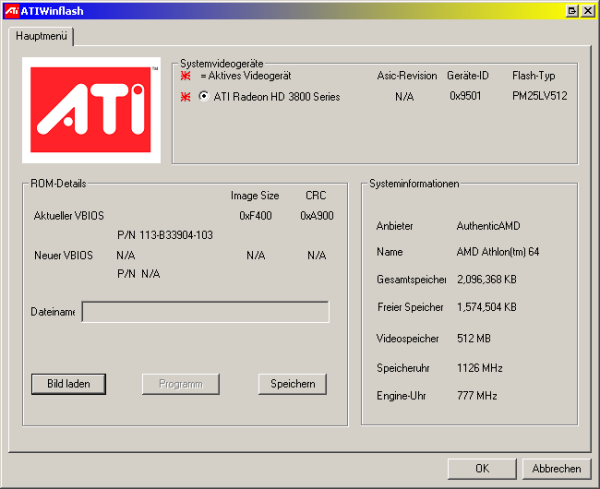Click the CRC value 0xA900
Image resolution: width=600 pixels, height=489 pixels.
317,216
